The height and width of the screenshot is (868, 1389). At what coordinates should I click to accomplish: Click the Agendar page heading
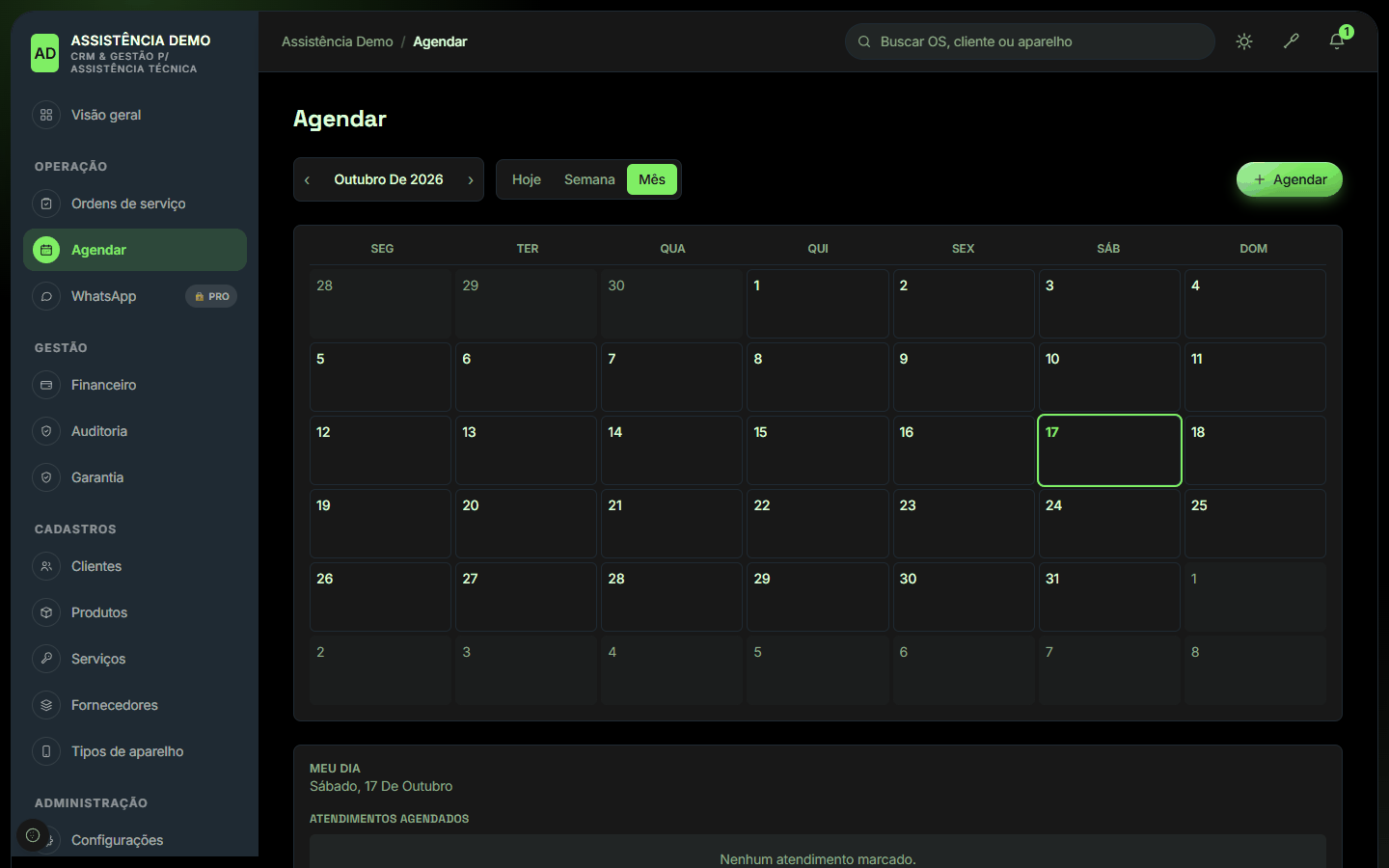click(x=340, y=119)
